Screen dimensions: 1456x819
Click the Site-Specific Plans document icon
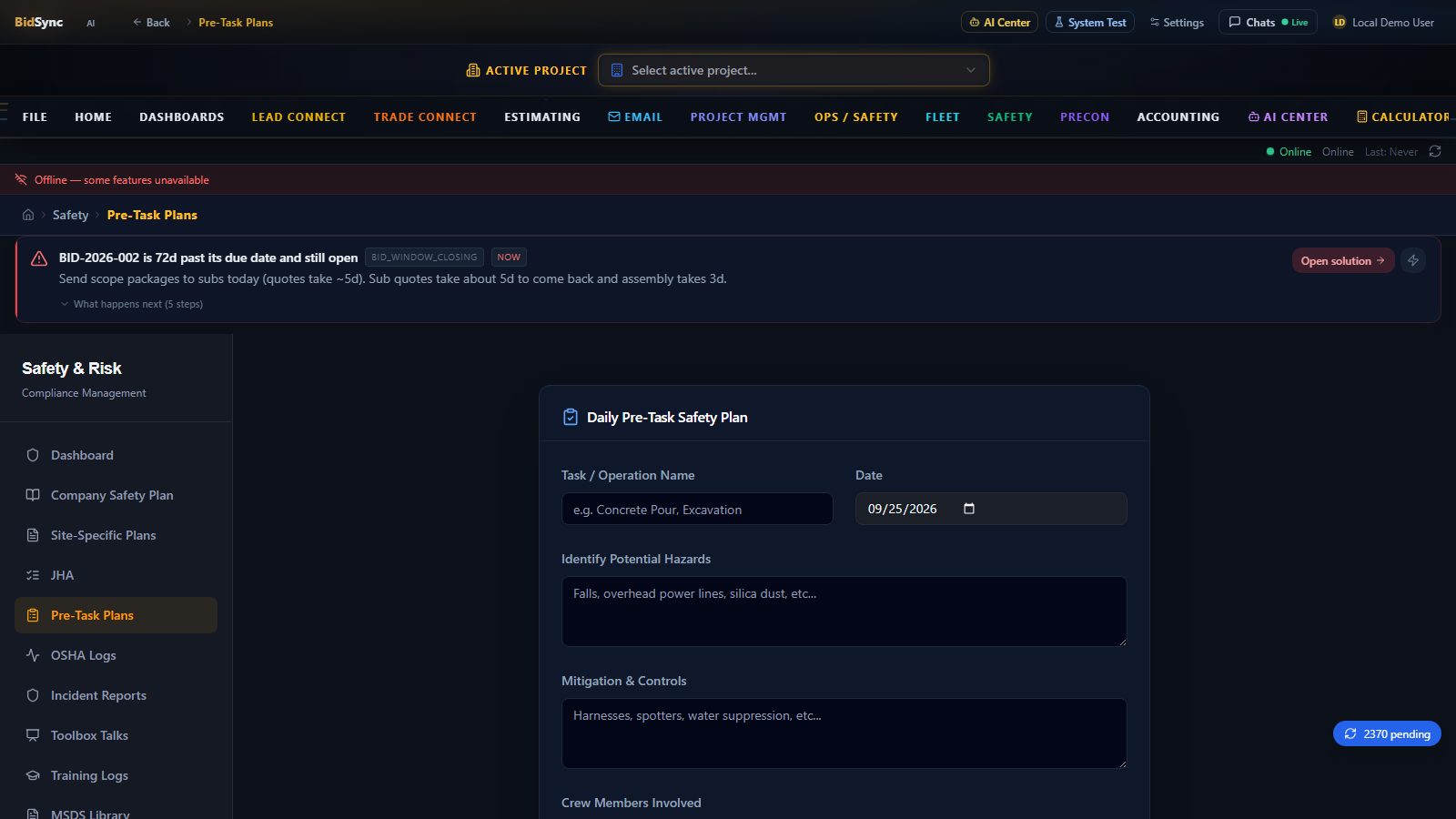(33, 535)
